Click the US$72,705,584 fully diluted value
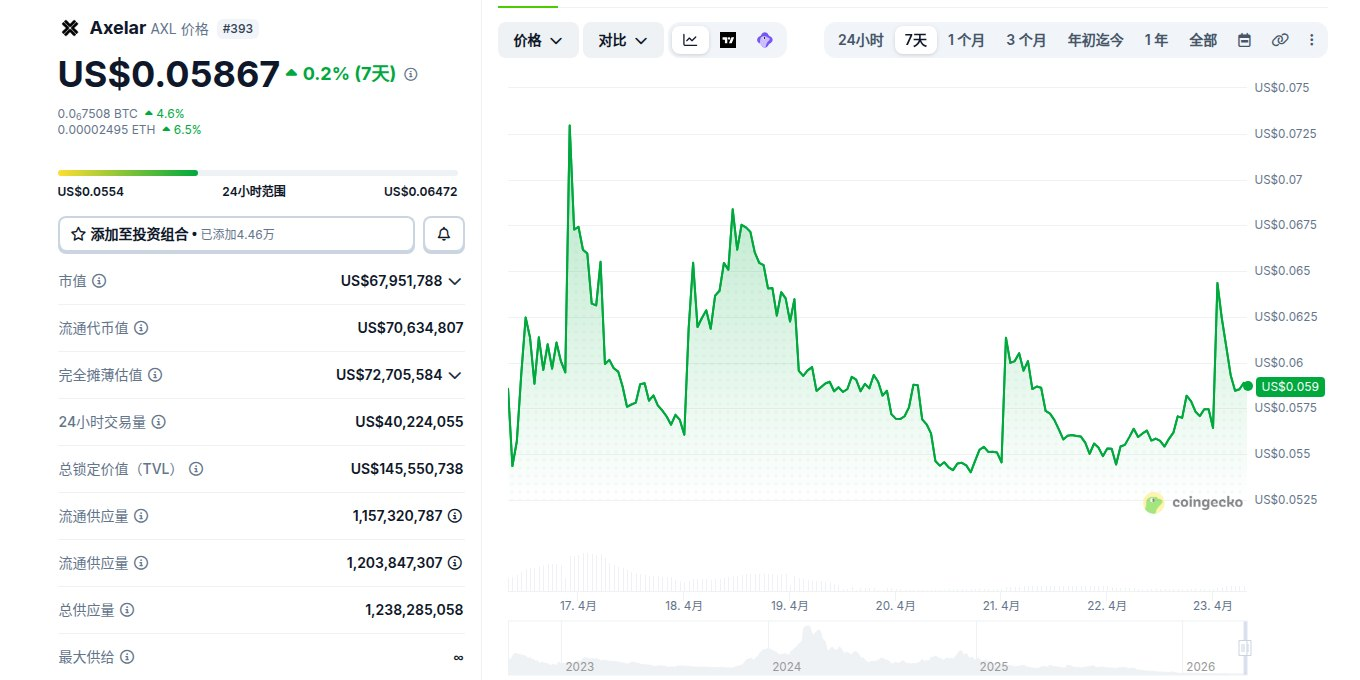The height and width of the screenshot is (680, 1360). 389,375
